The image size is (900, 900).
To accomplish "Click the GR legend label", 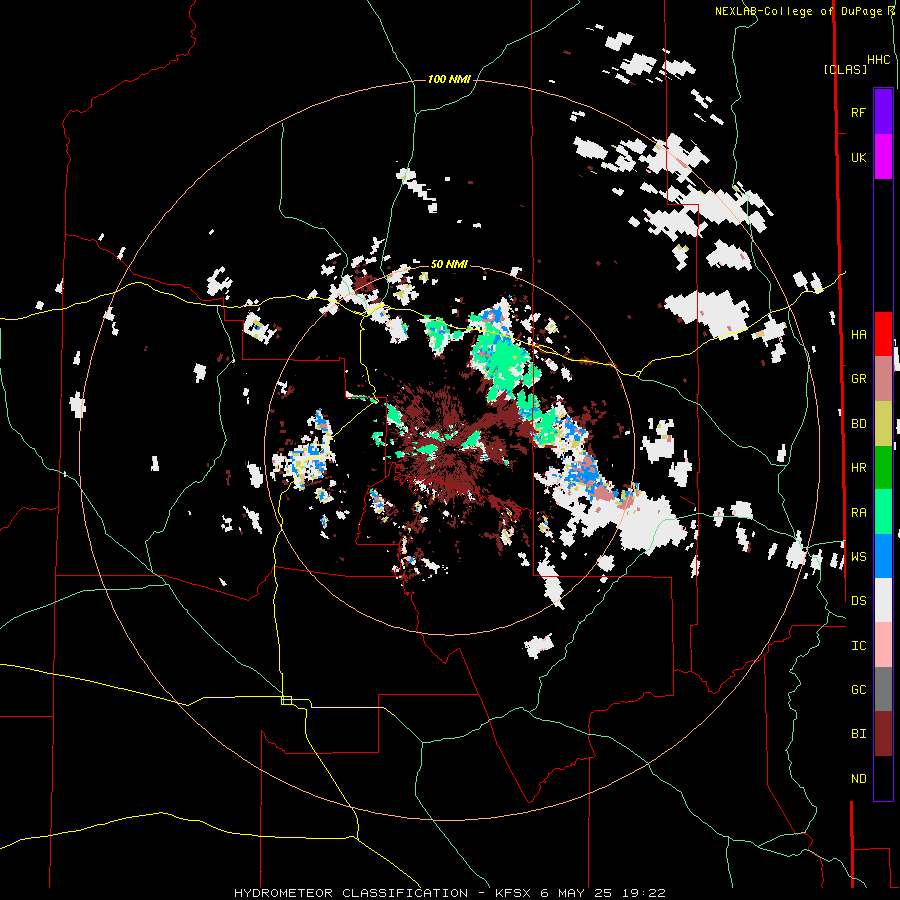I will (858, 379).
